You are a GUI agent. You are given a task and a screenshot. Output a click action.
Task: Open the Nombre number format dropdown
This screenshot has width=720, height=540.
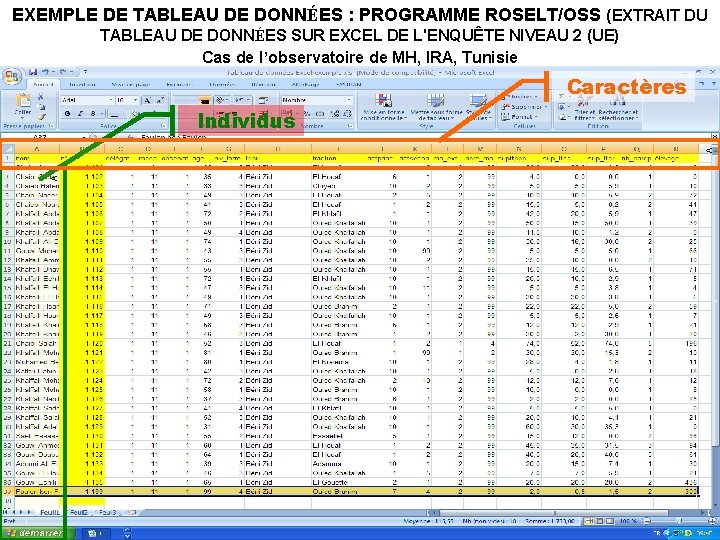pyautogui.click(x=349, y=100)
